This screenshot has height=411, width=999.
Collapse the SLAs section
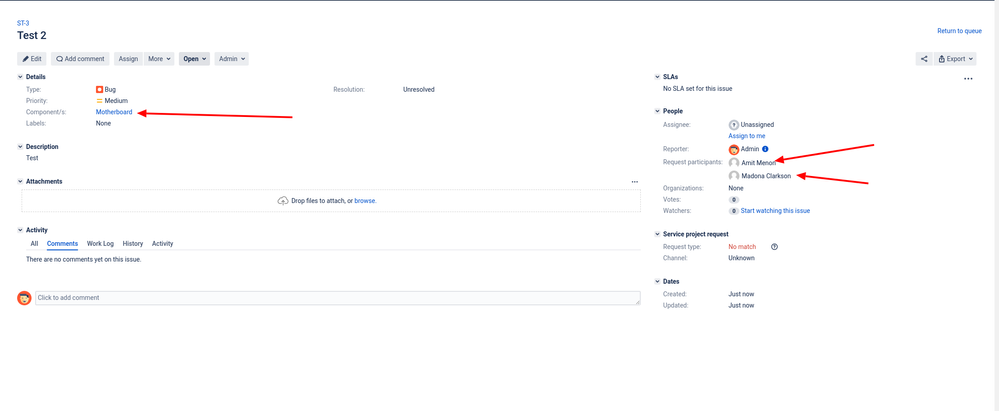coord(658,77)
